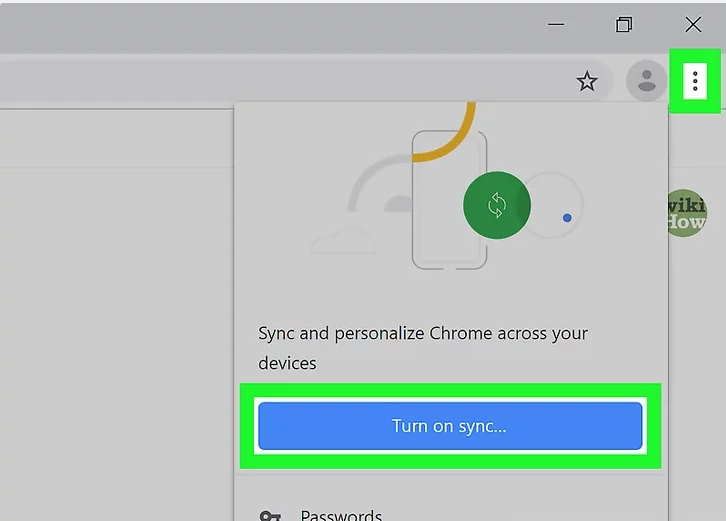Click the key icon beside Passwords
726x521 pixels.
coord(270,516)
